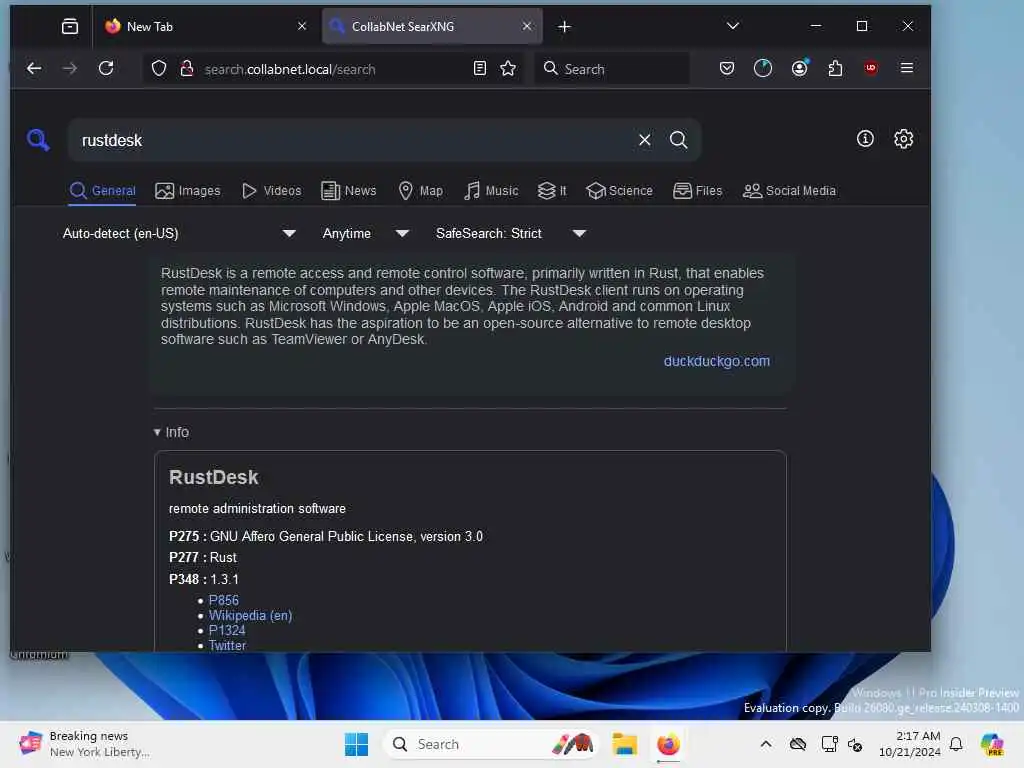
Task: Click the P348 : 1.3.1 line
Action: point(204,579)
